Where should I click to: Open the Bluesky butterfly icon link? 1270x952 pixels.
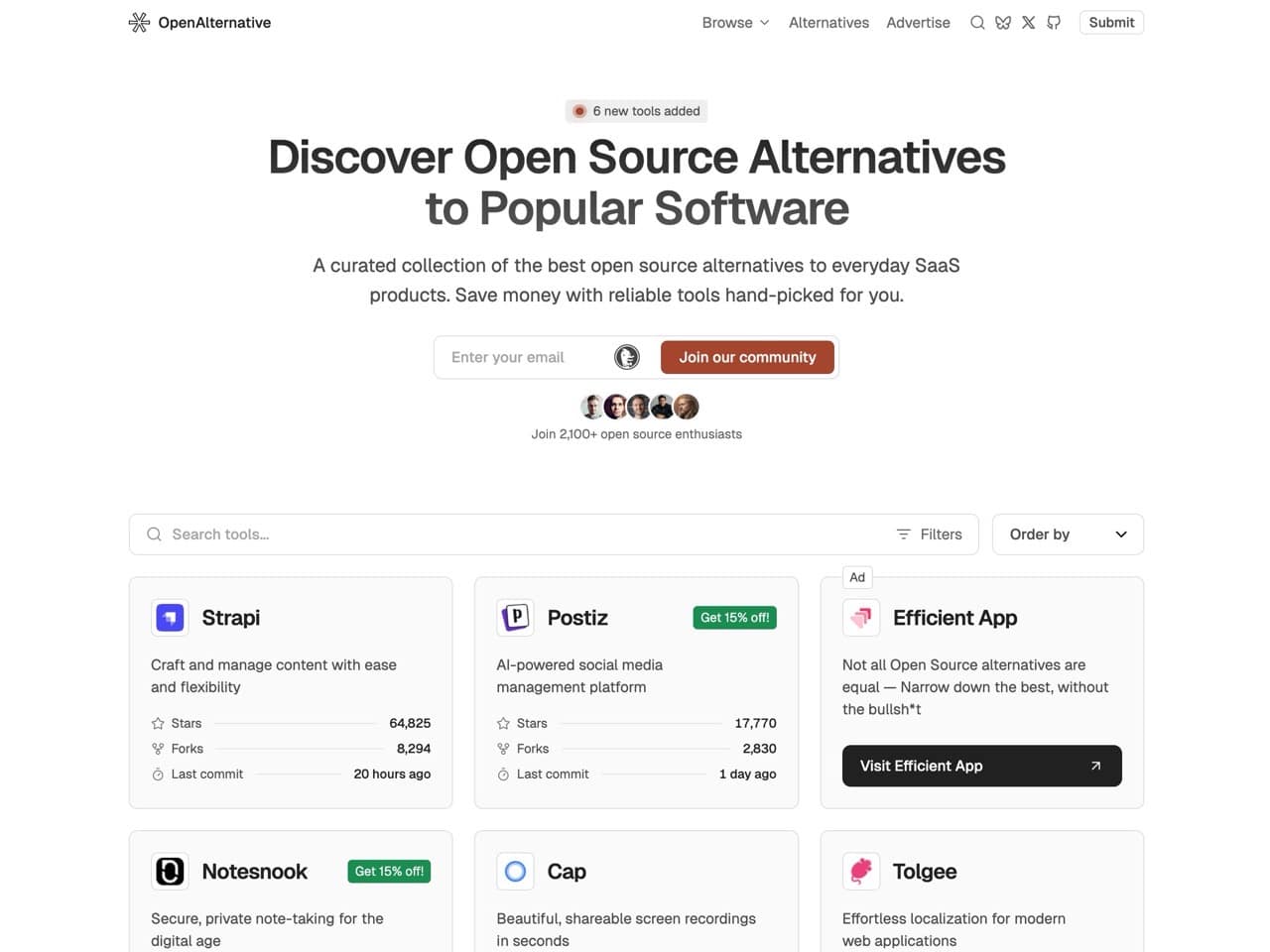pos(1003,23)
